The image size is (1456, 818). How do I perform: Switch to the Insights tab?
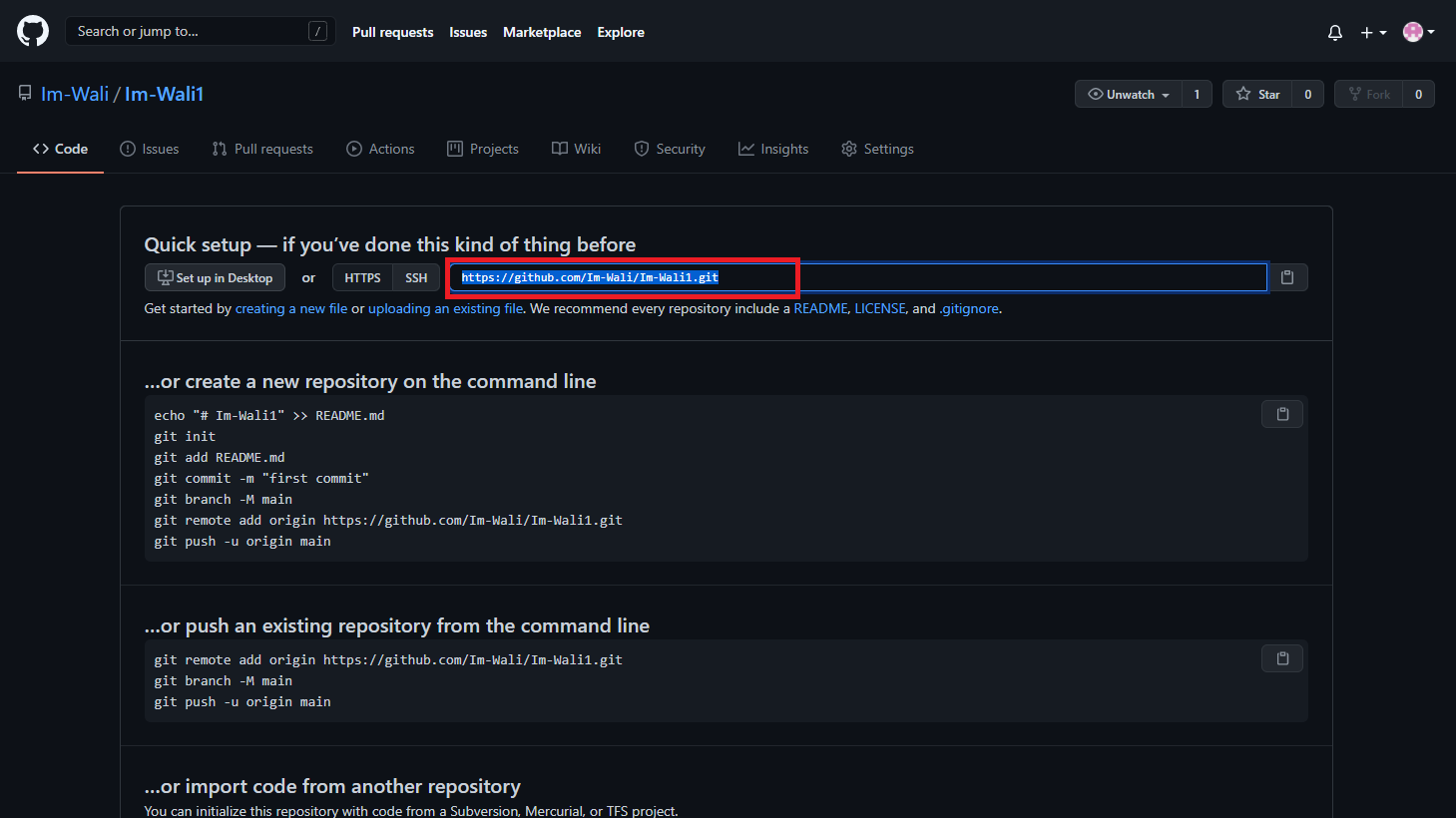773,149
